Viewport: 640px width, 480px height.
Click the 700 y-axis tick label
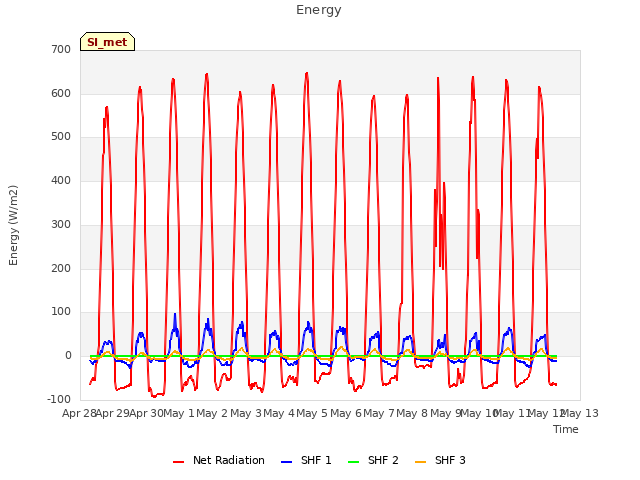coord(61,49)
